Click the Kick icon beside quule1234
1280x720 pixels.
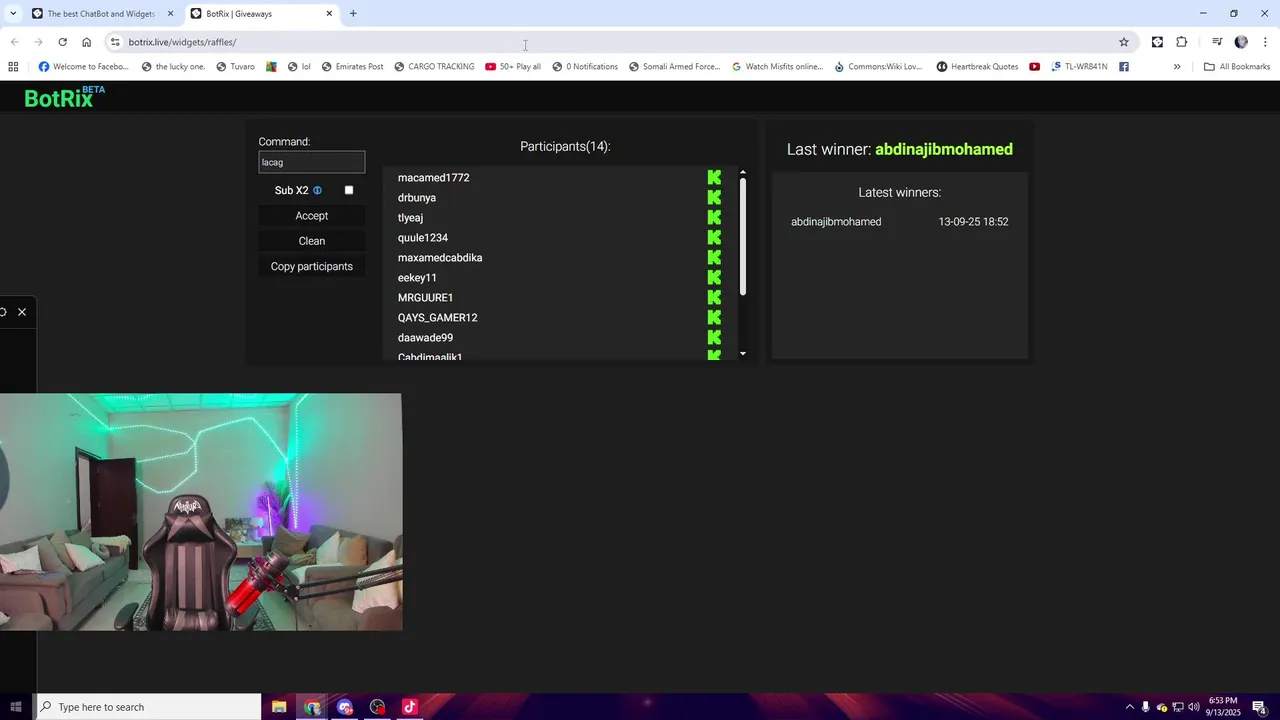click(714, 238)
